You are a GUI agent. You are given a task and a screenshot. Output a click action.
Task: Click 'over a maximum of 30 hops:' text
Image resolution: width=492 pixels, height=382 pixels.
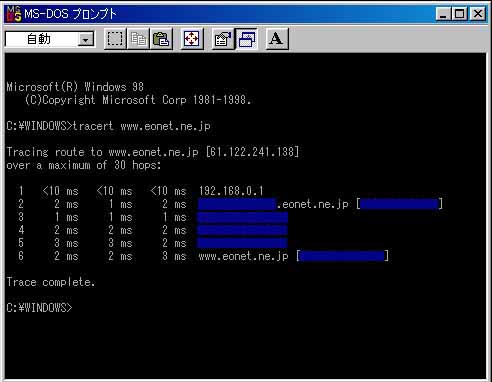click(x=84, y=165)
